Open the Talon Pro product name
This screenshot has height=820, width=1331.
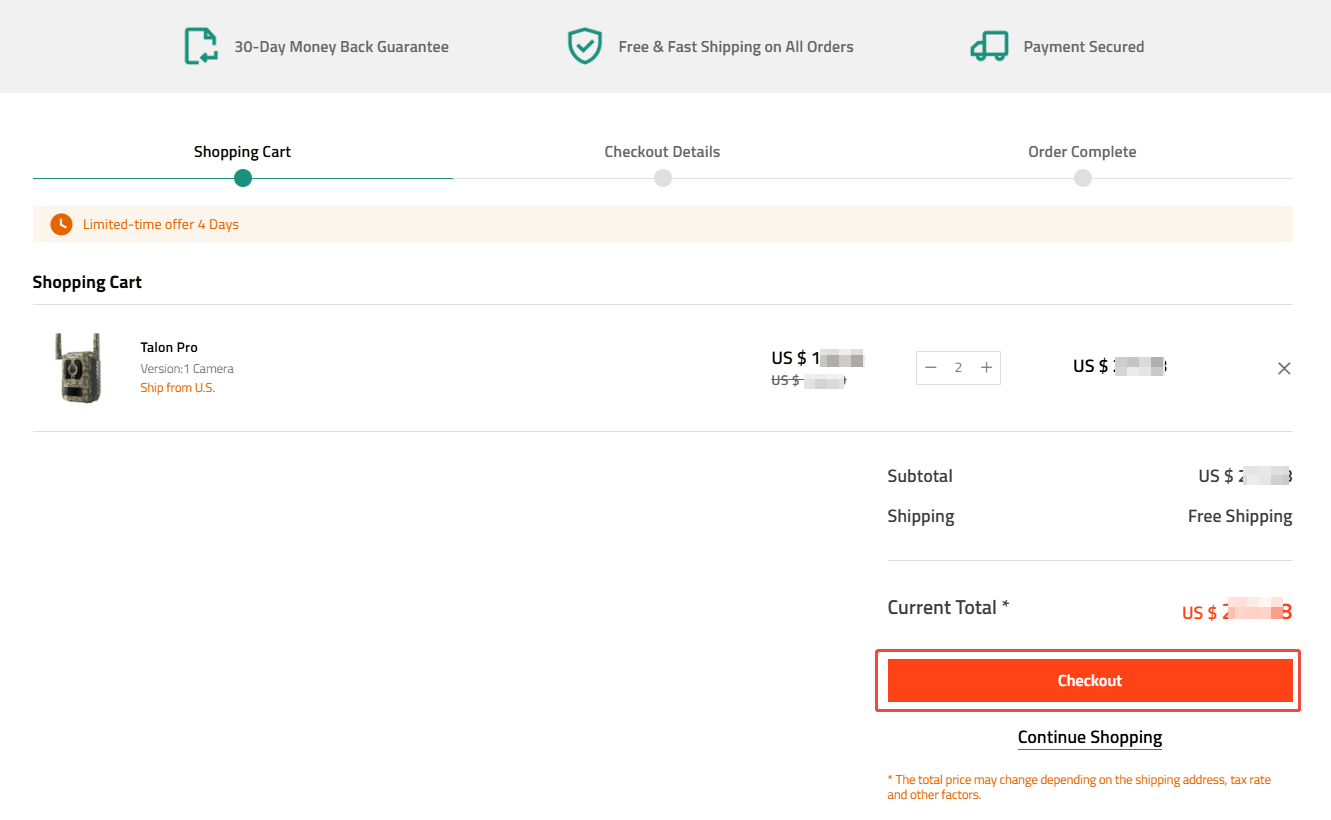point(169,347)
